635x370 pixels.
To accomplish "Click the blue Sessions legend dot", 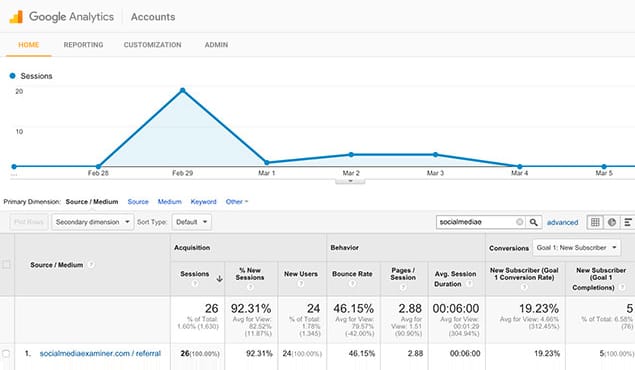I will (x=13, y=76).
